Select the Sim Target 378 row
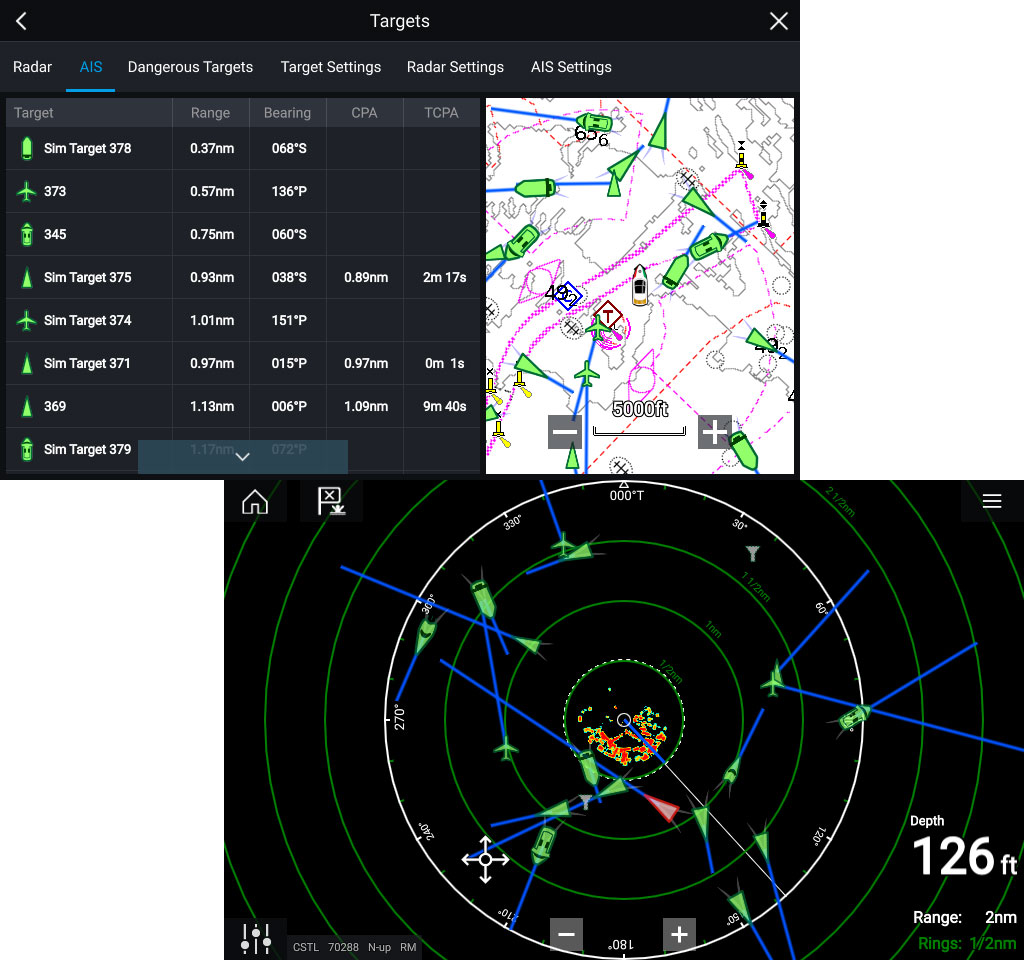 (243, 148)
